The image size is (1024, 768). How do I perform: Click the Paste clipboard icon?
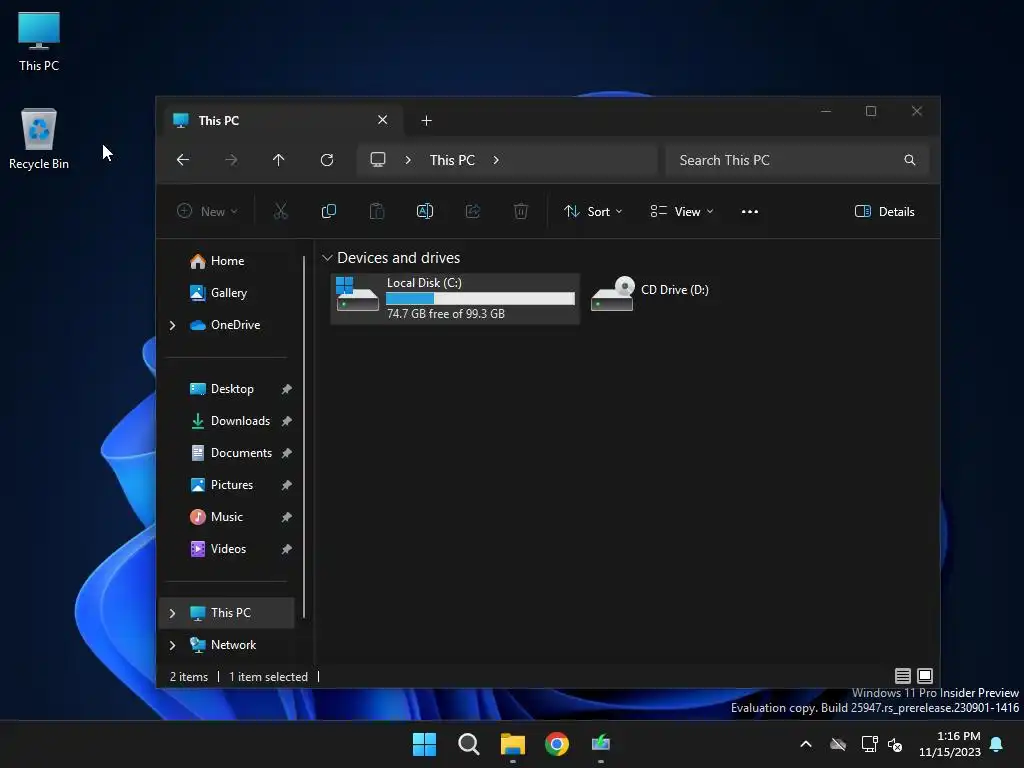(377, 211)
